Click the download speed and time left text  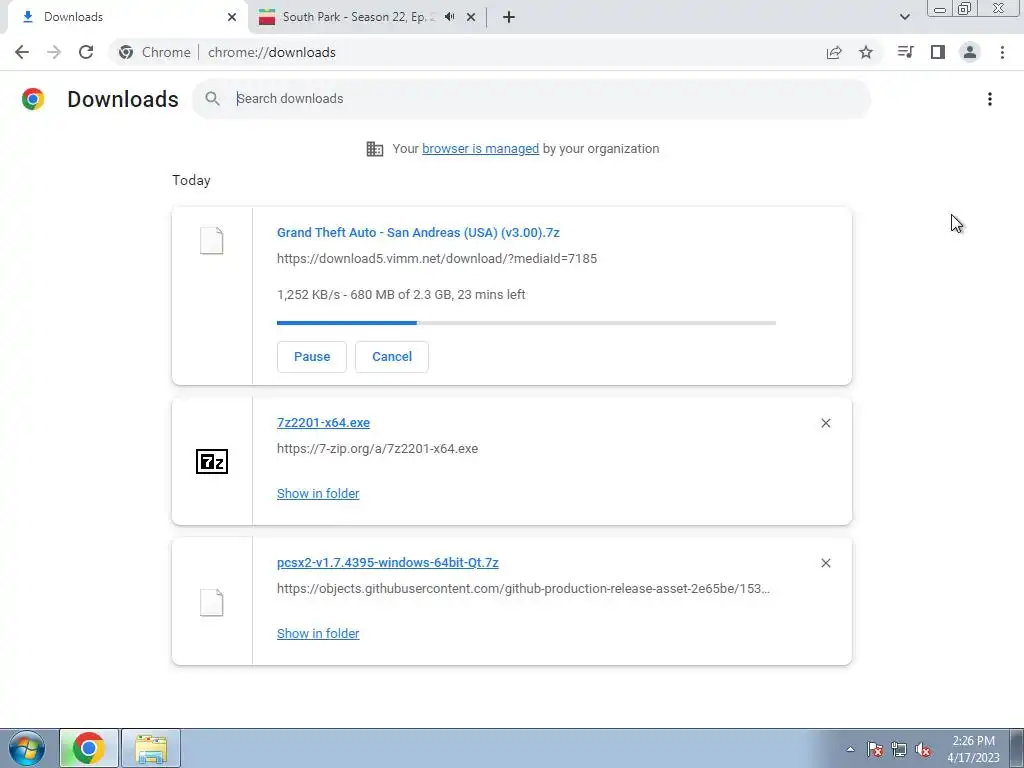coord(401,295)
